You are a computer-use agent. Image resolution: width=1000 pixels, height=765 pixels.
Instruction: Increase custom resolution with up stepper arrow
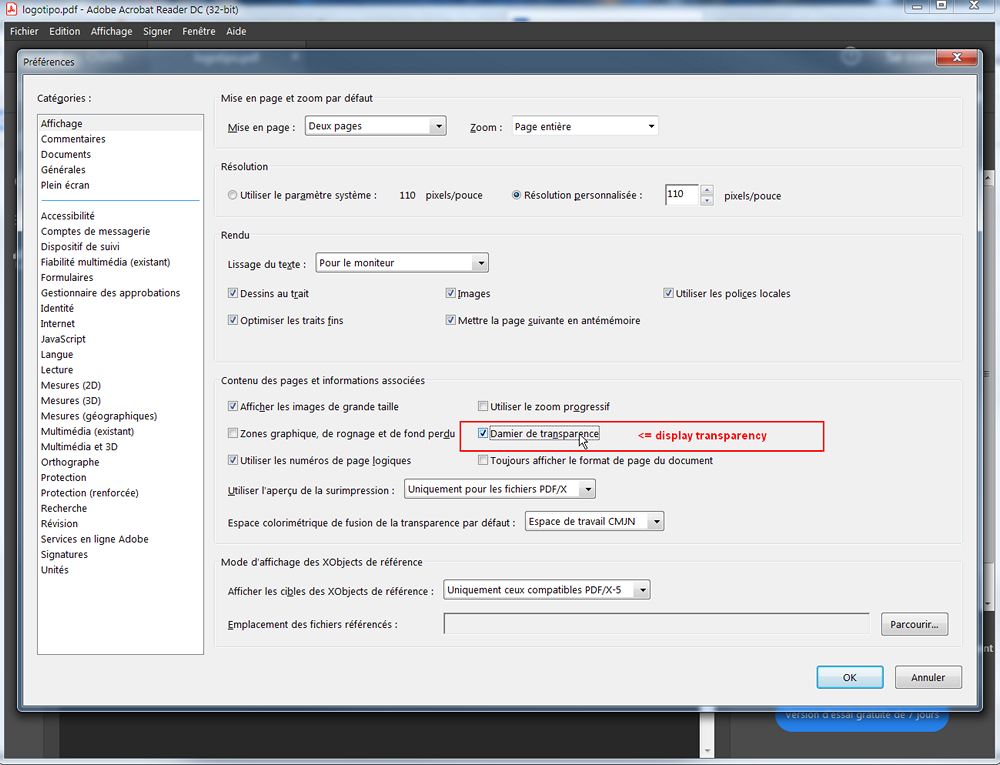click(707, 190)
